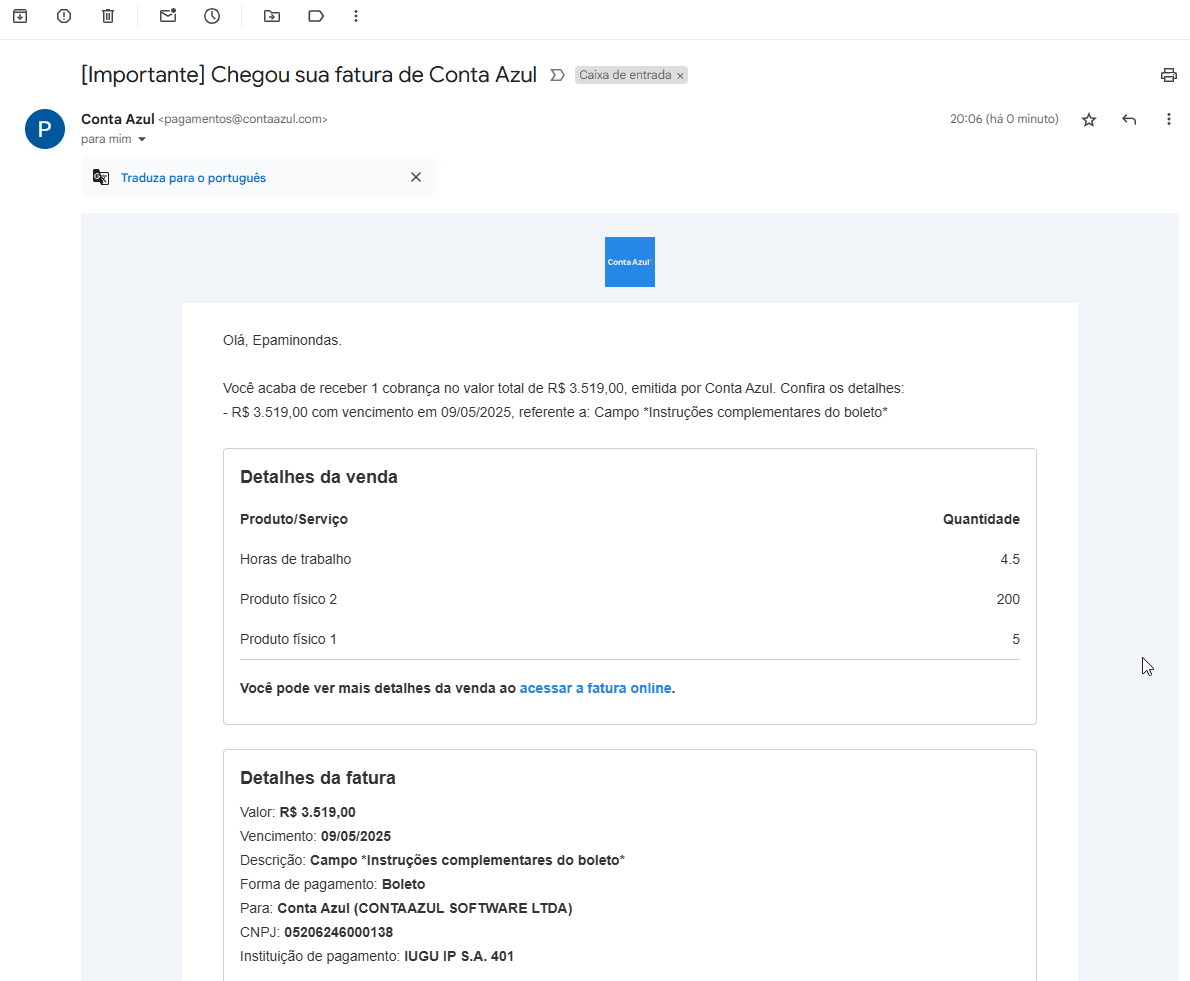Open the message options three-dot menu
The image size is (1190, 981).
point(1168,119)
